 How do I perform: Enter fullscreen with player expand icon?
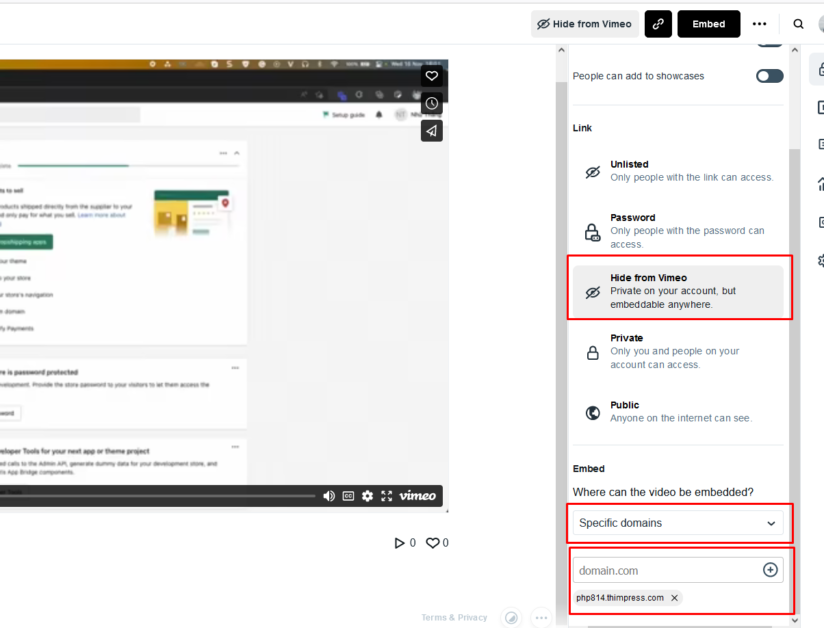[387, 496]
